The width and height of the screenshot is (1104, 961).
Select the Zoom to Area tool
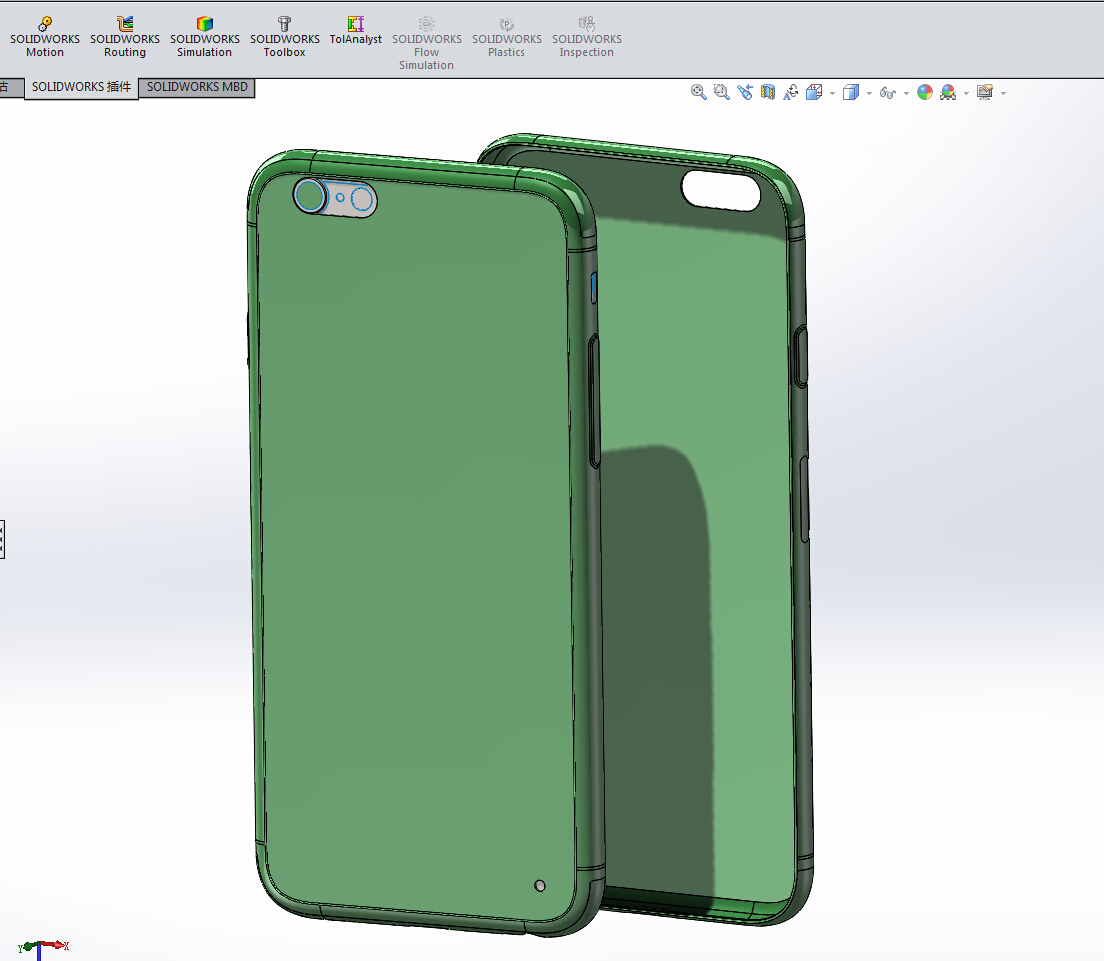point(721,91)
